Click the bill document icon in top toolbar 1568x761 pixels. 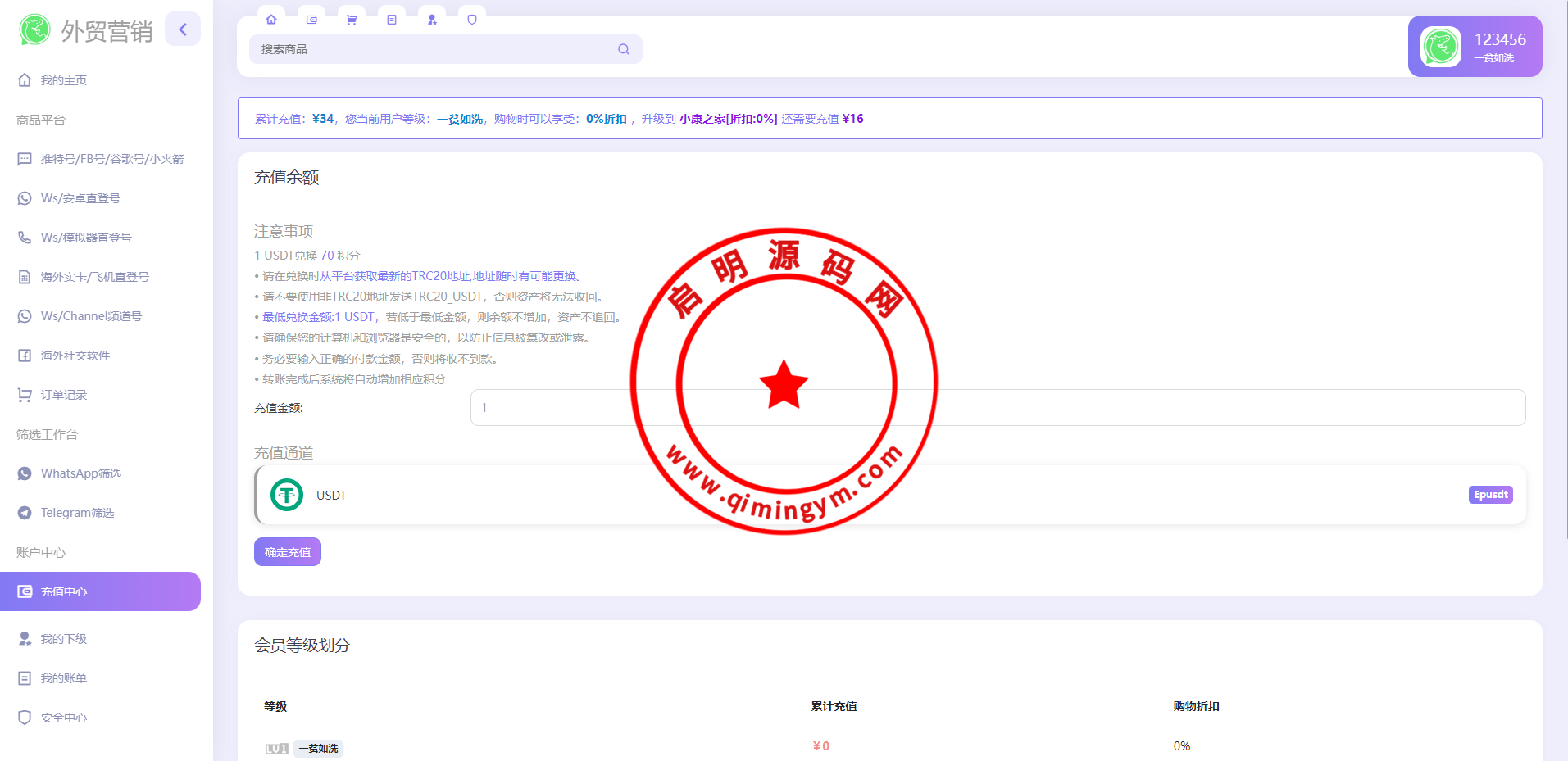[392, 20]
